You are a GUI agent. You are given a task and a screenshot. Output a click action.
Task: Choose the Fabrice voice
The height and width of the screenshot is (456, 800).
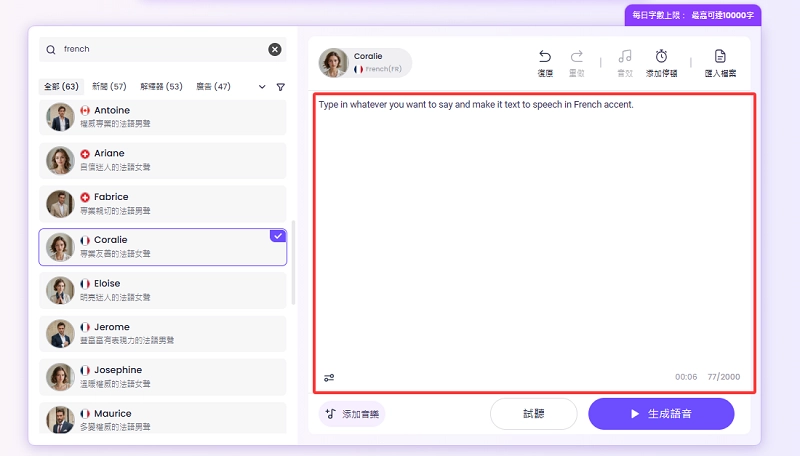(x=162, y=204)
